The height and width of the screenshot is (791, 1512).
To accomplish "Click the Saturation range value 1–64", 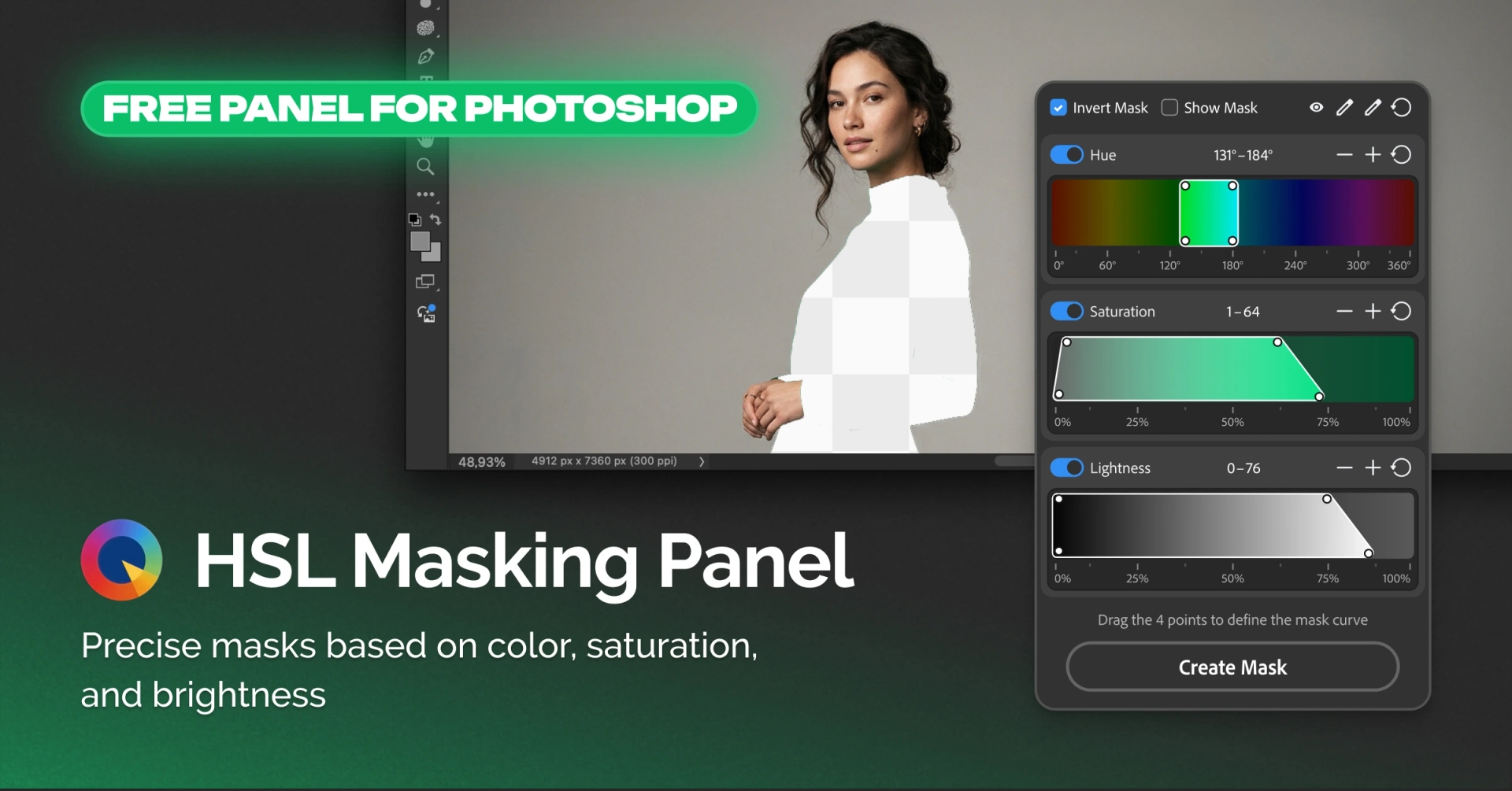I will click(x=1243, y=312).
